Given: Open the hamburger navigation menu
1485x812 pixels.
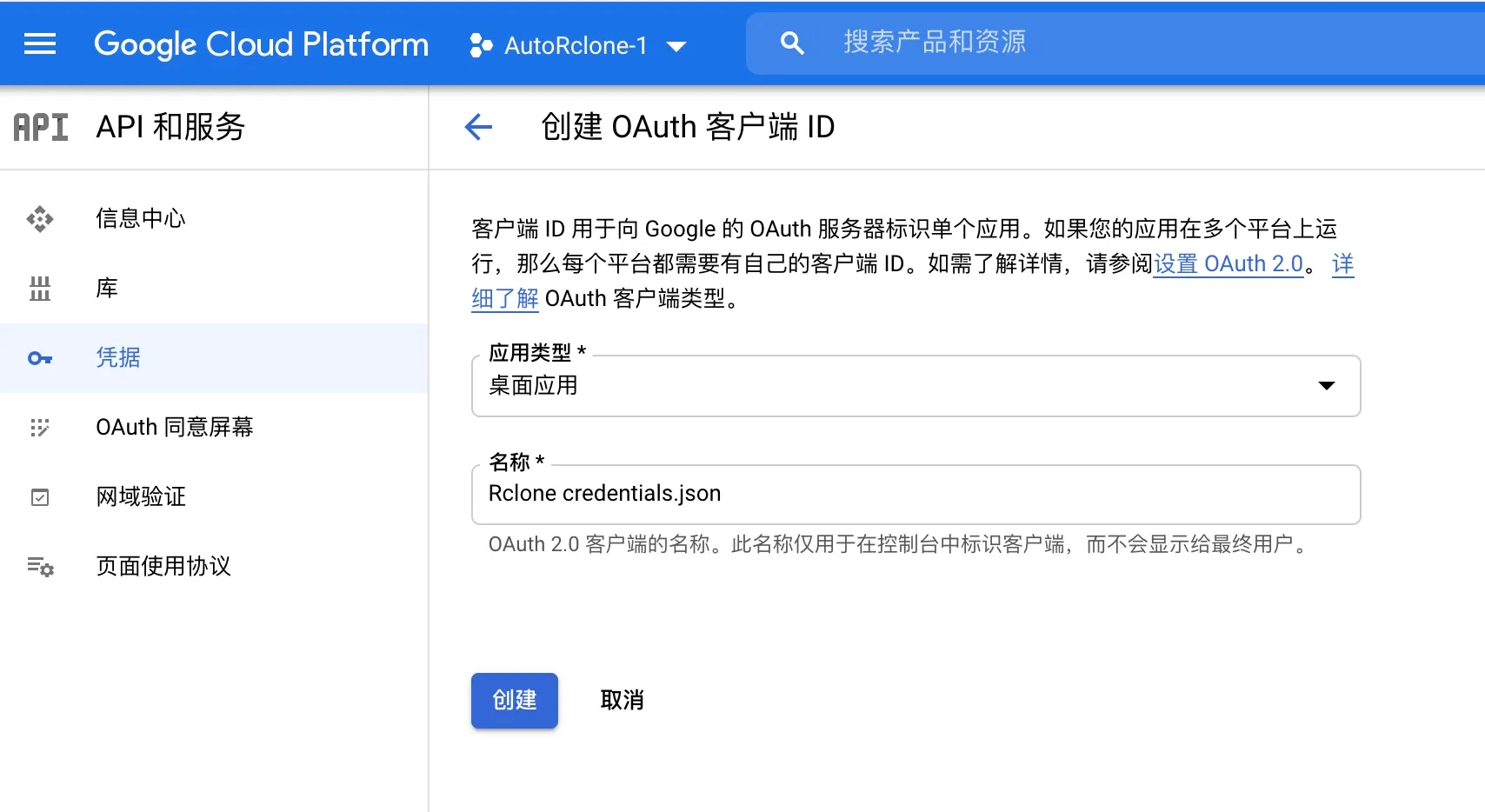Looking at the screenshot, I should [40, 43].
